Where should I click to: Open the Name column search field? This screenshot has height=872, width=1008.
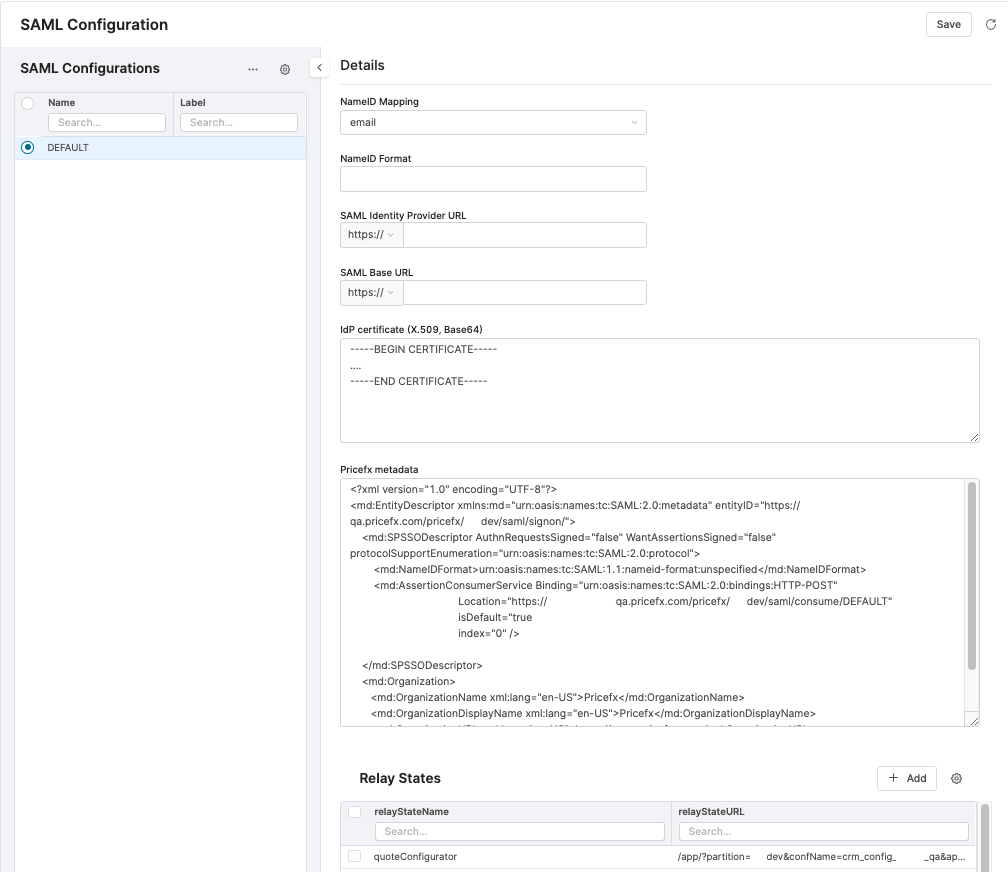[107, 122]
